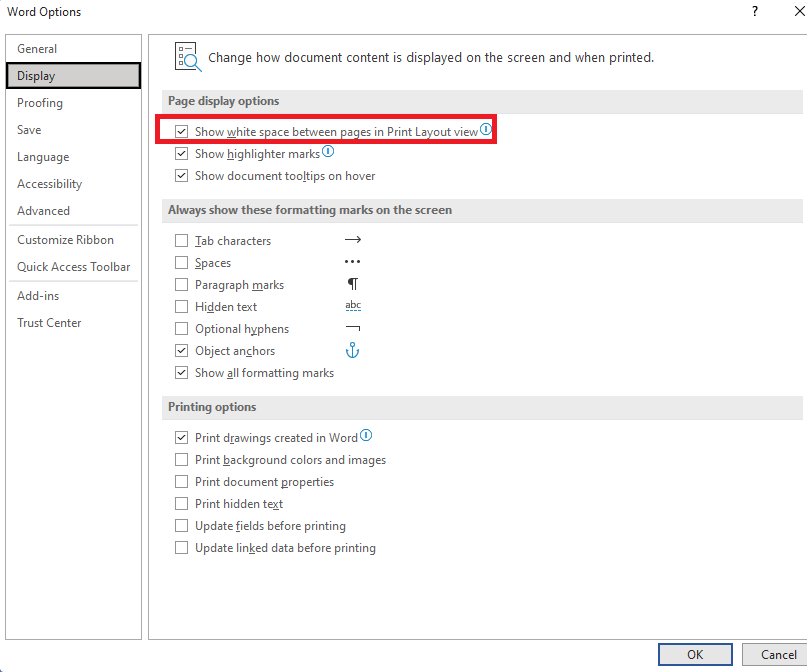The width and height of the screenshot is (807, 672).
Task: Click Always show these formatting marks heading
Action: point(310,210)
